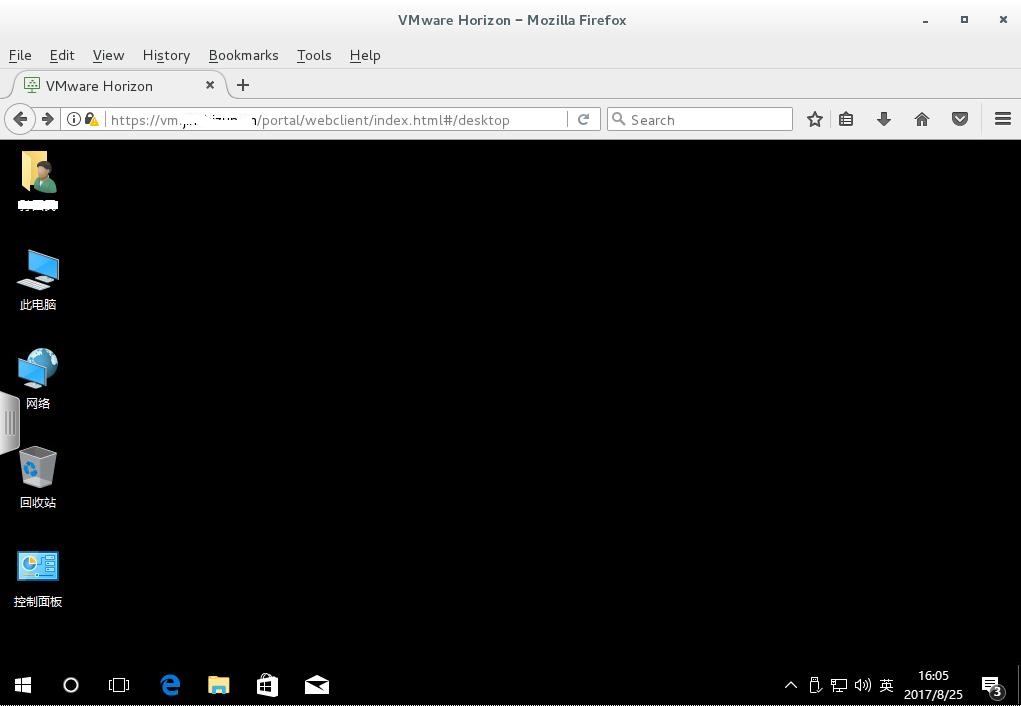Launch Microsoft Edge from the taskbar
This screenshot has width=1021, height=706.
[x=170, y=685]
